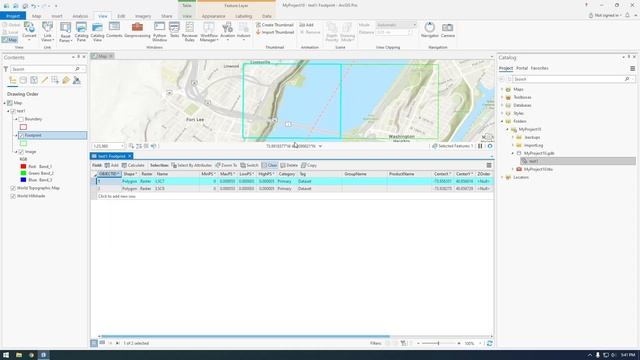Screen dimensions: 640x360
Task: Enable the Boundary layer checkbox
Action: click(x=21, y=119)
